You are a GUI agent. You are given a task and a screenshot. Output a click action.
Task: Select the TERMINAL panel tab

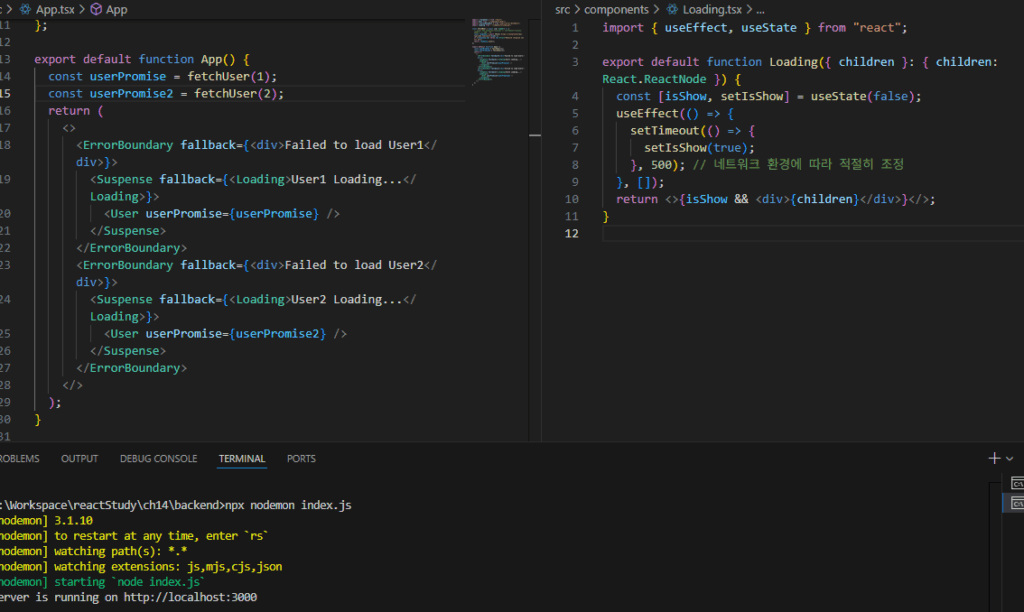[x=242, y=458]
